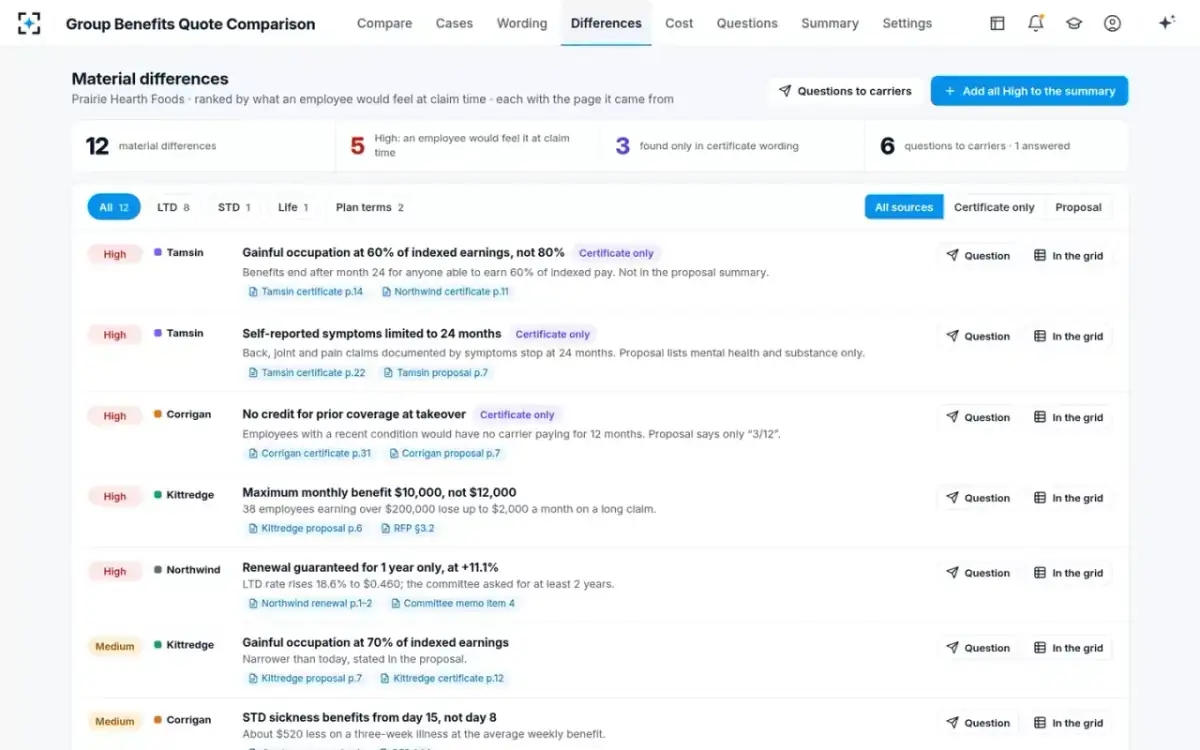Screen dimensions: 1200x750
Task: Open the user account icon
Action: 1112,23
